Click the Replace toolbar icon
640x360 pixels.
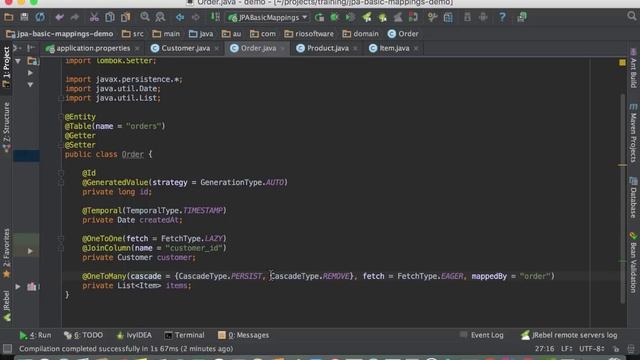pyautogui.click(x=160, y=17)
